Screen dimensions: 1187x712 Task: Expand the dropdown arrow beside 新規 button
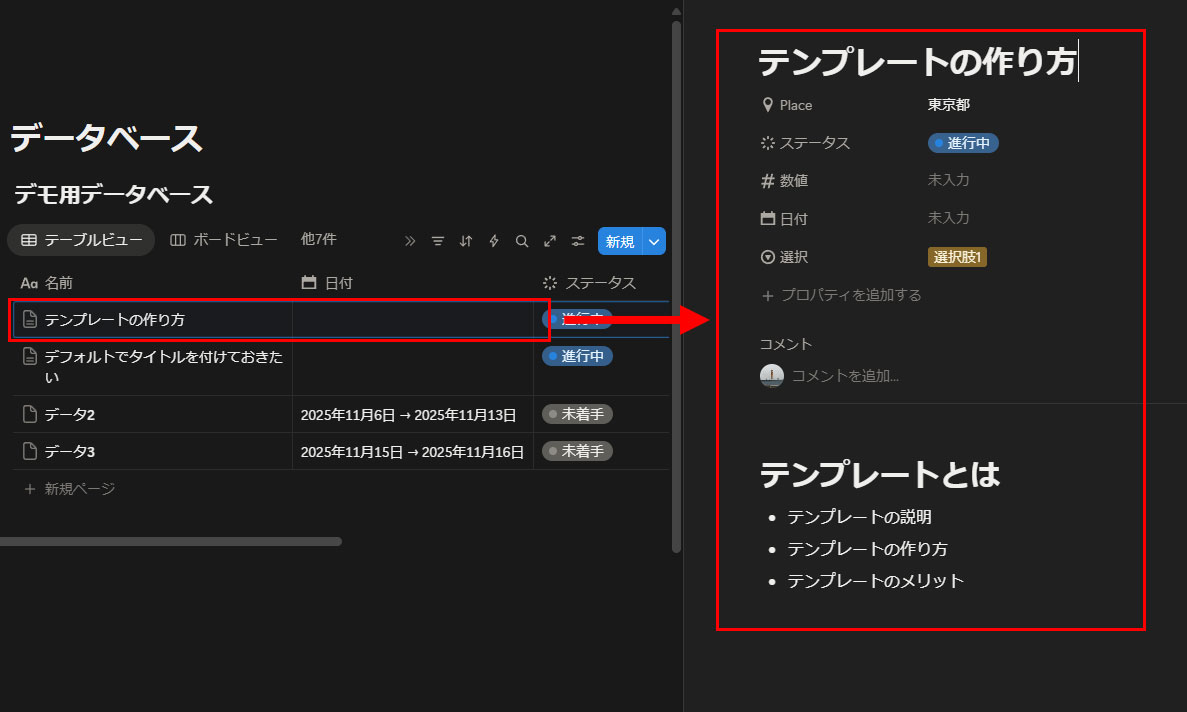coord(654,241)
